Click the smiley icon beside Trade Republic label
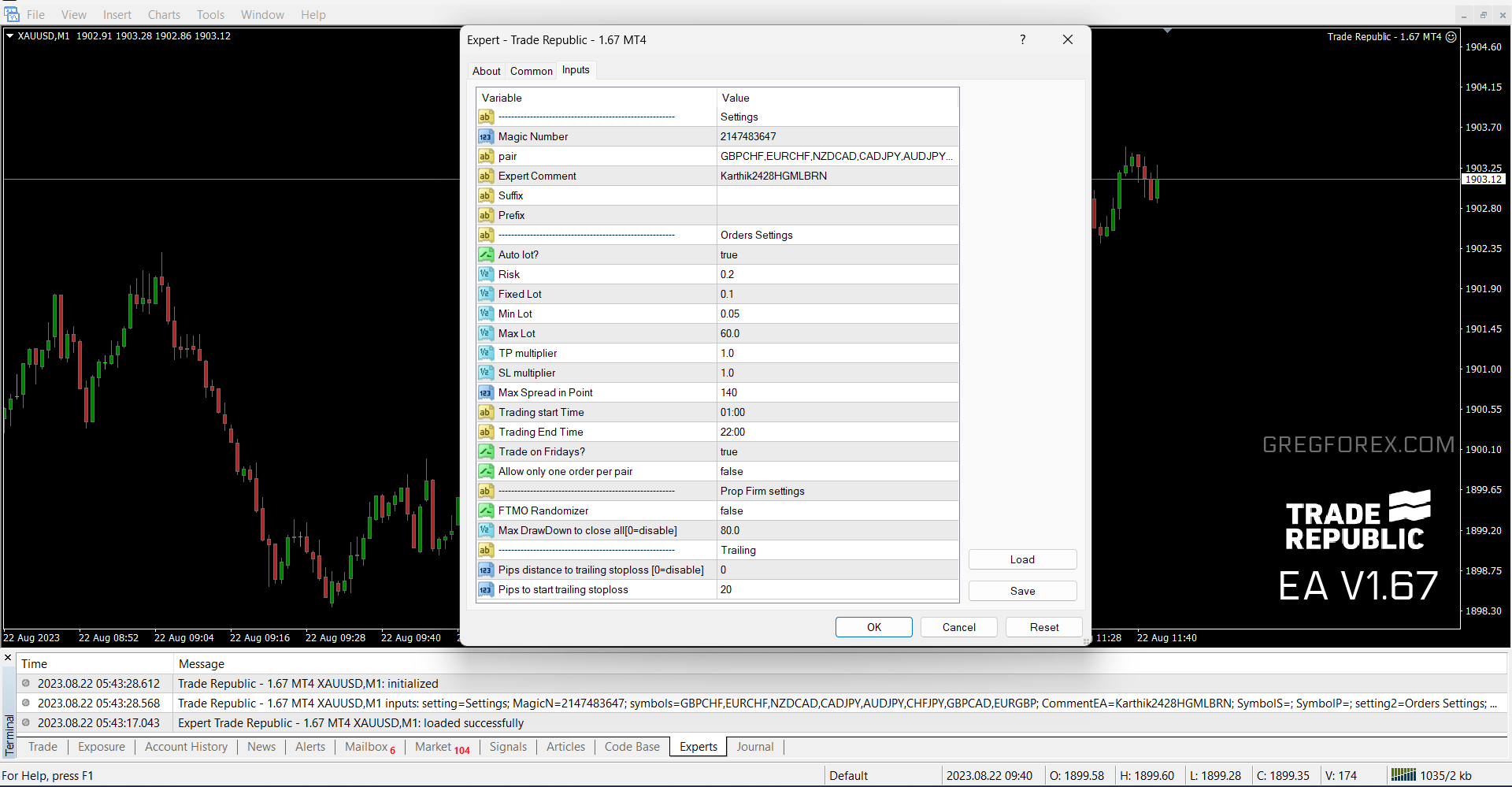Image resolution: width=1512 pixels, height=787 pixels. [1451, 37]
